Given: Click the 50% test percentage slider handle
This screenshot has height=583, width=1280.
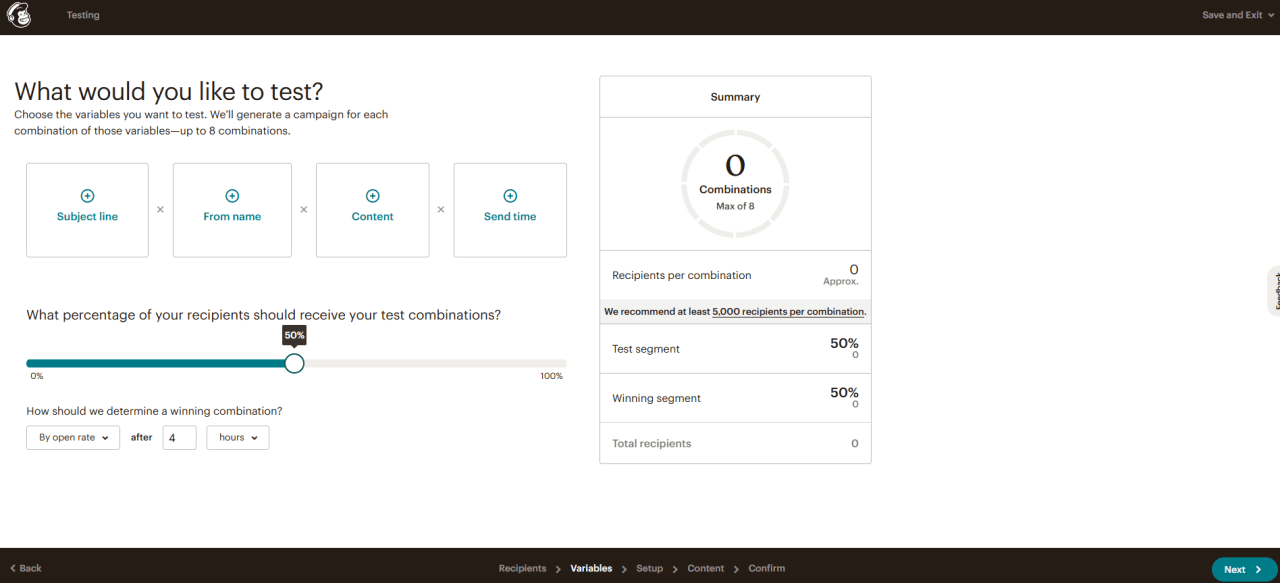Looking at the screenshot, I should point(294,363).
